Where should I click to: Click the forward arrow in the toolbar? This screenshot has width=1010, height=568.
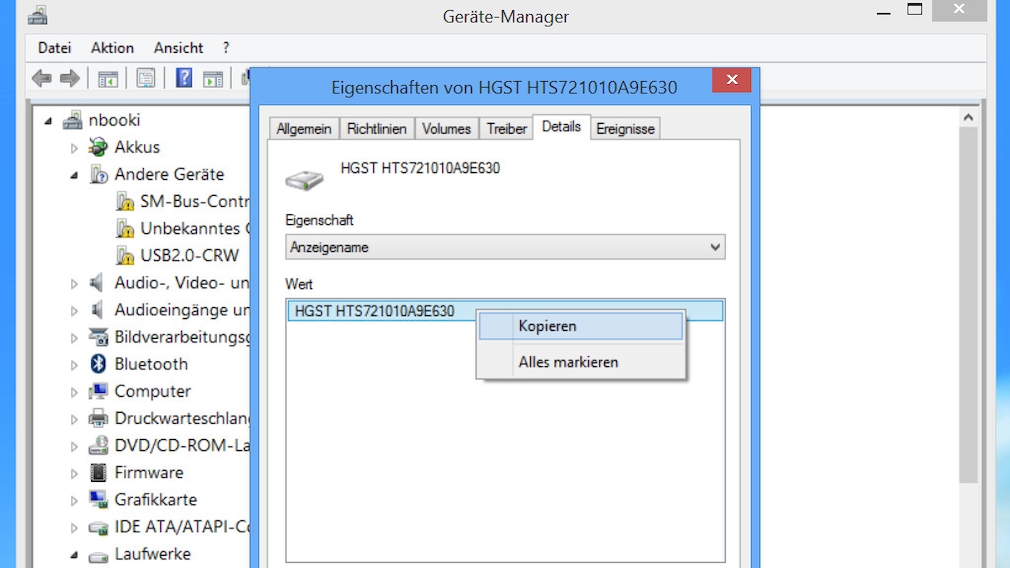tap(70, 79)
